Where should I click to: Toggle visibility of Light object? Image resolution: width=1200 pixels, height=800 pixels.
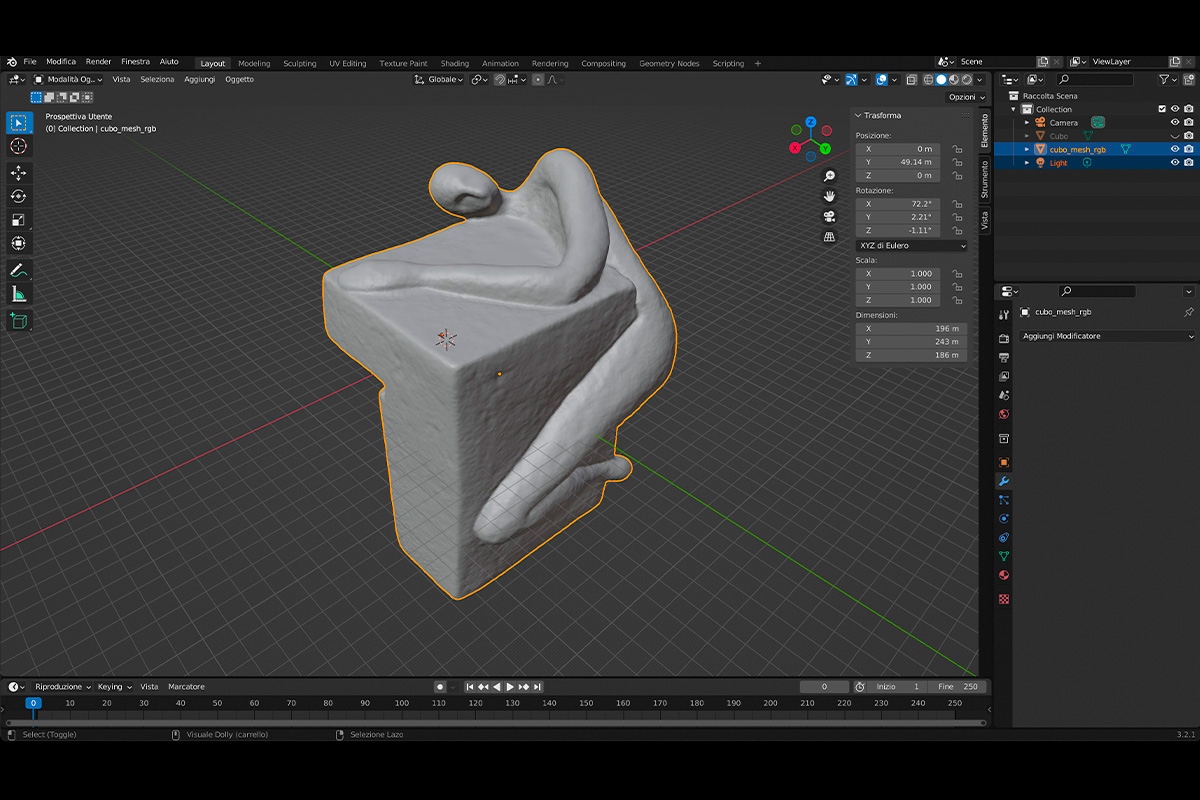pos(1175,162)
